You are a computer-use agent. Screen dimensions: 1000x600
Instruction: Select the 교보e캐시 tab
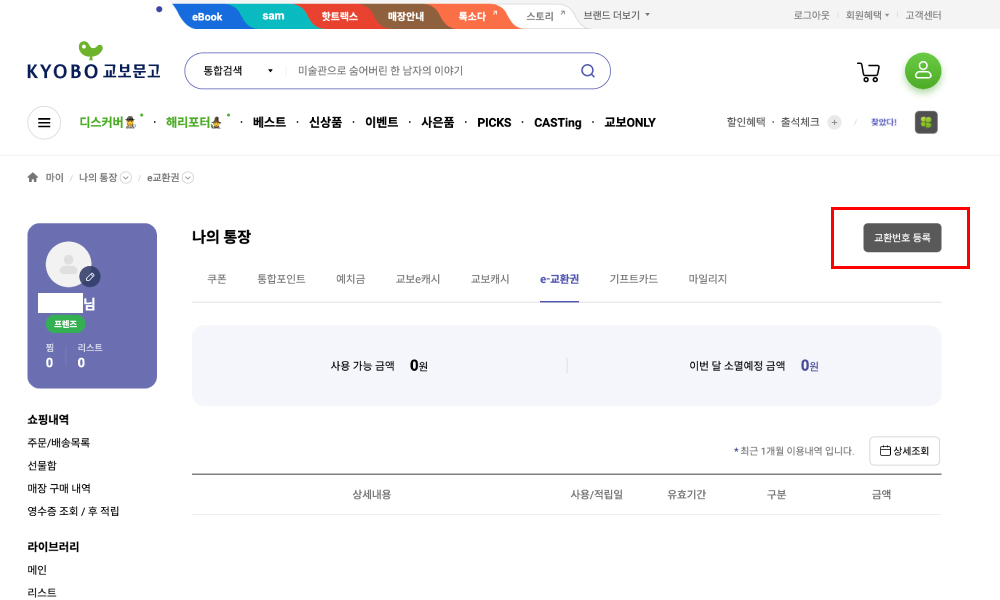click(418, 279)
